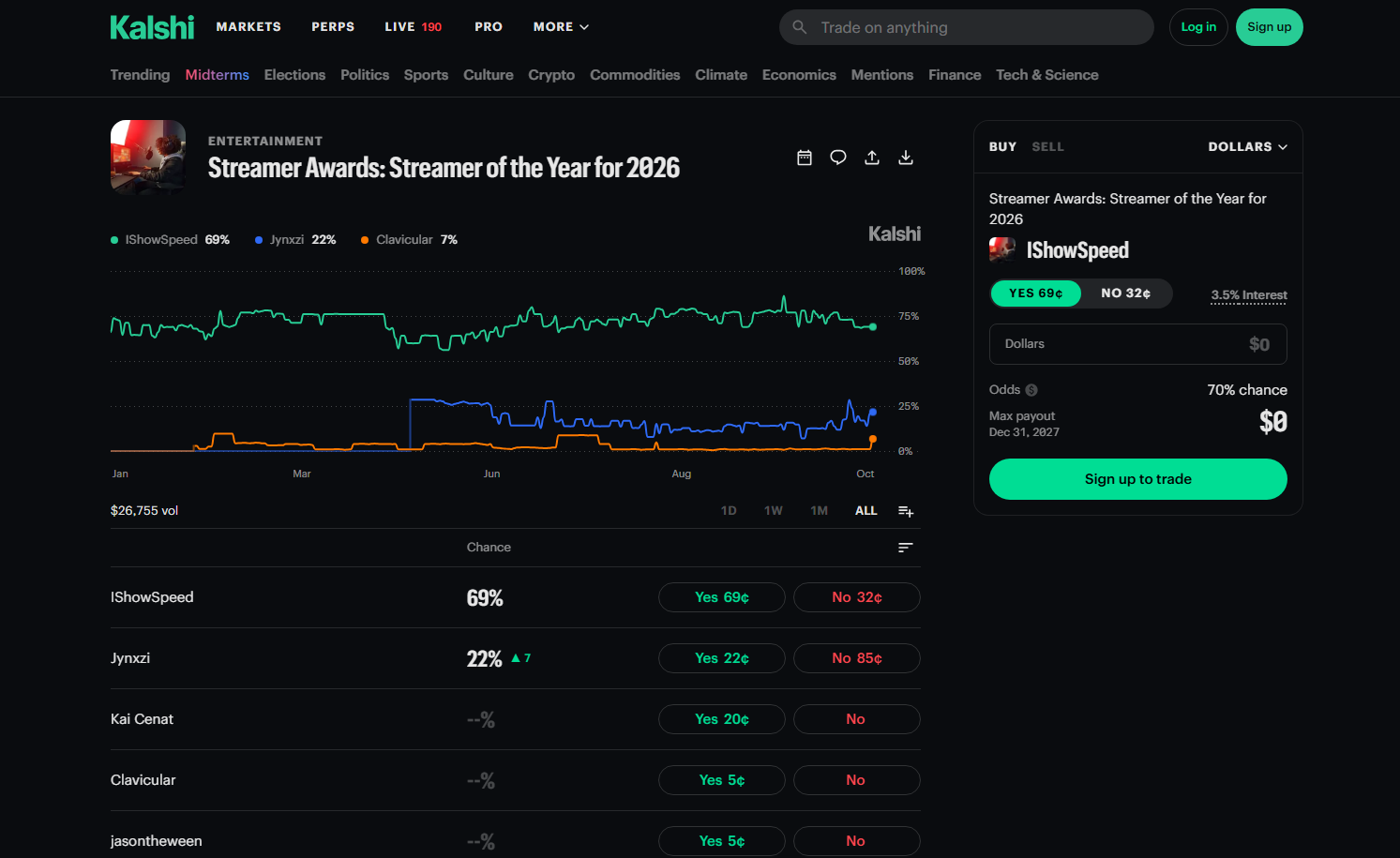1400x858 pixels.
Task: Expand the DOLLARS dropdown
Action: pyautogui.click(x=1248, y=147)
